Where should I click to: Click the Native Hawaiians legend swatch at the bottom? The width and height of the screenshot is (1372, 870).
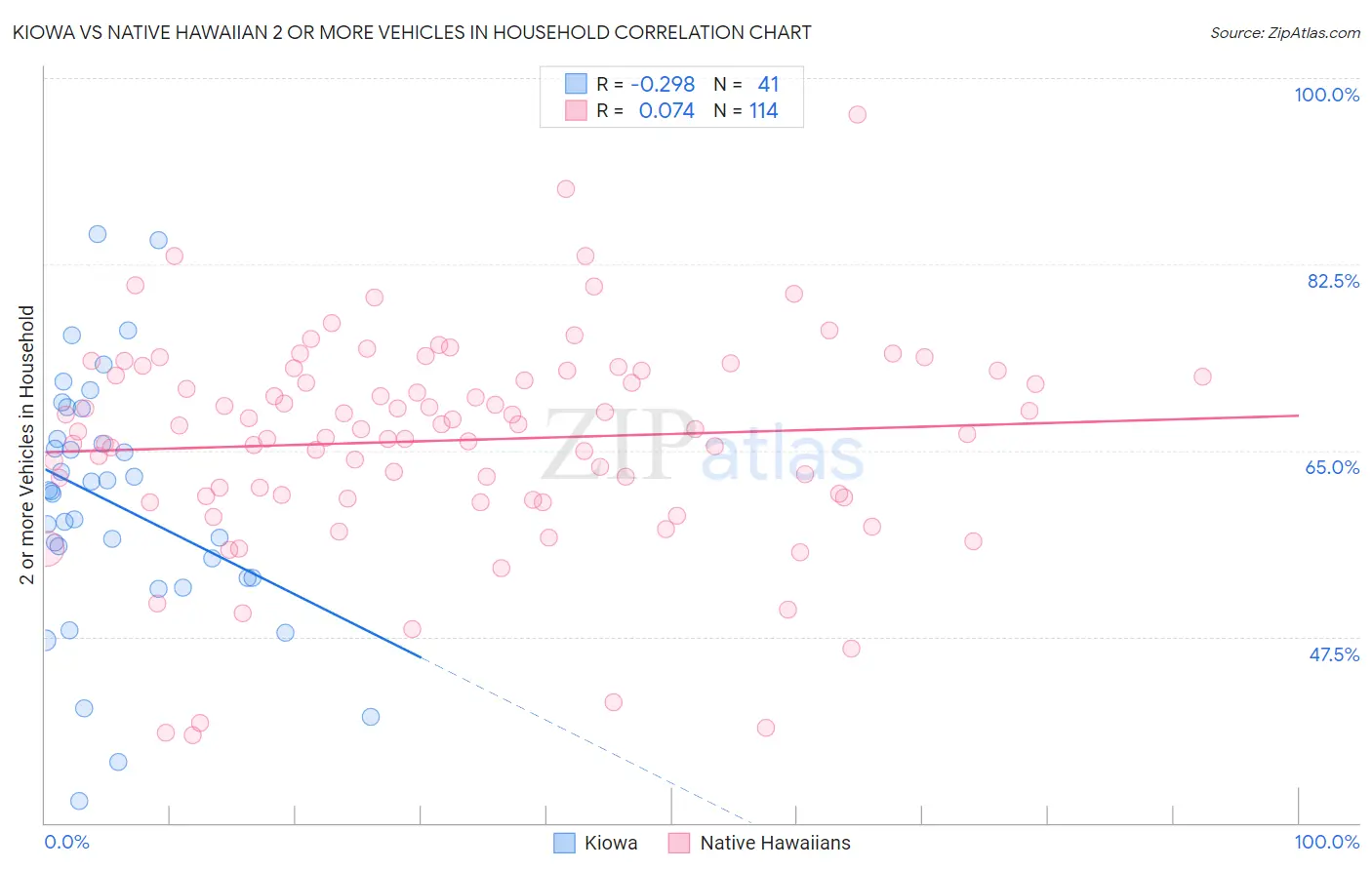click(679, 843)
